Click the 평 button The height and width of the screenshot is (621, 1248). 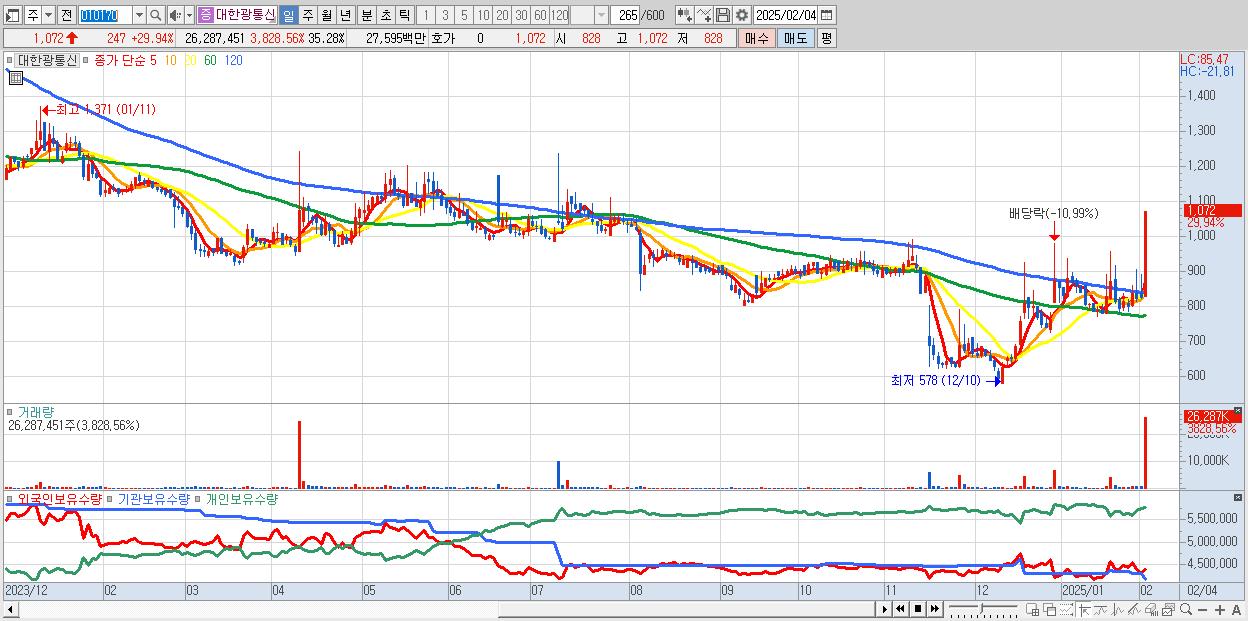coord(826,39)
